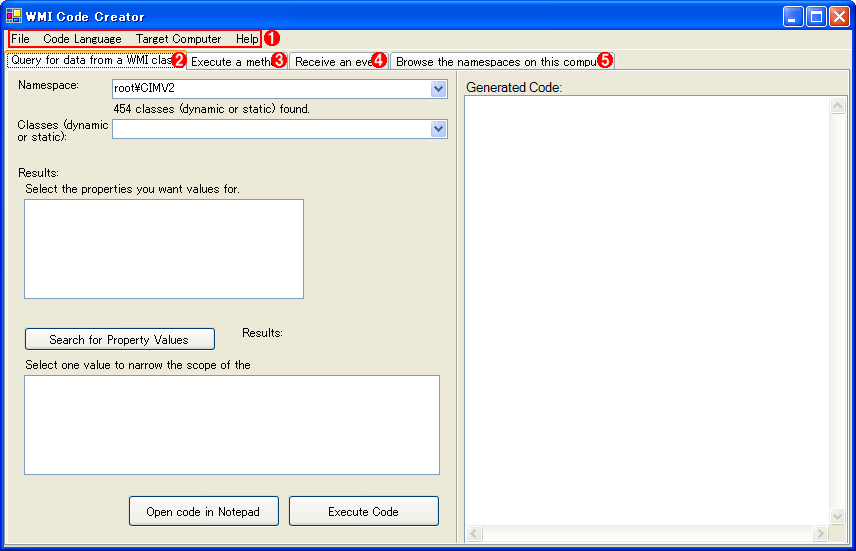This screenshot has width=856, height=551.
Task: Select the Query for data from a WMI class tab
Action: point(96,60)
